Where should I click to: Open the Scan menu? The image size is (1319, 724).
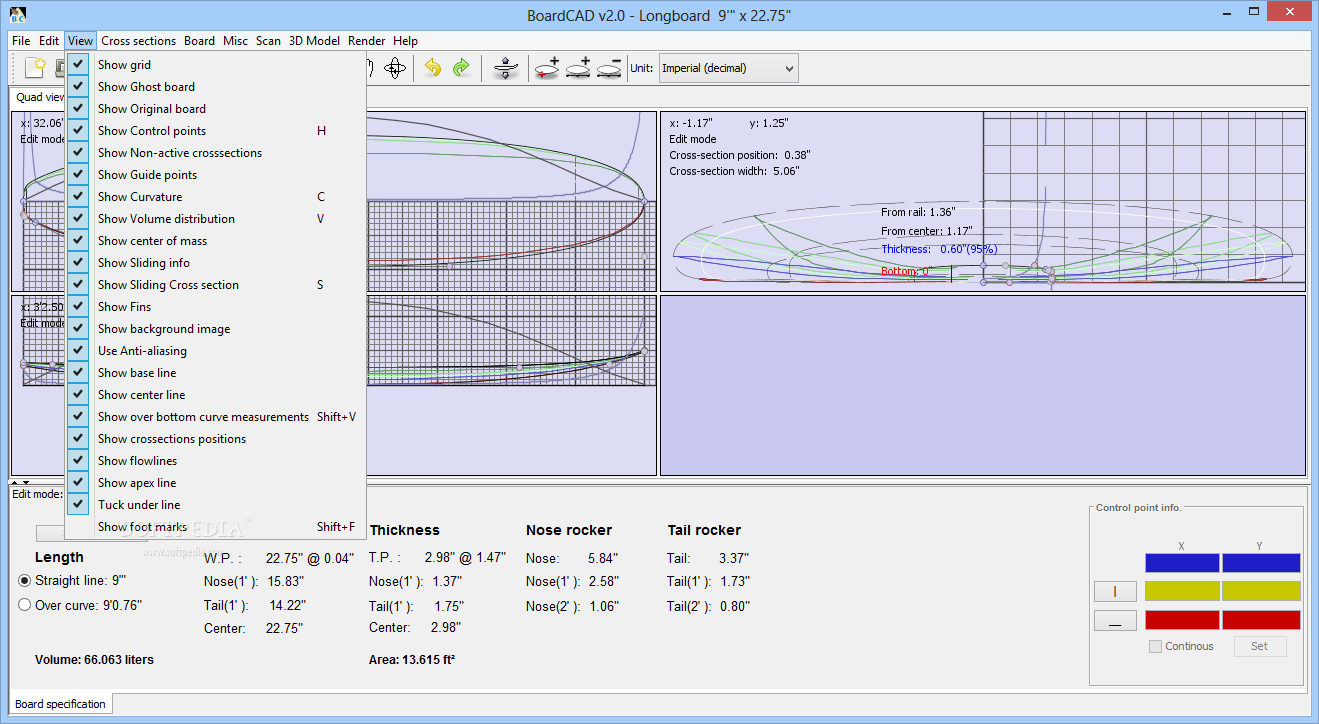click(268, 41)
